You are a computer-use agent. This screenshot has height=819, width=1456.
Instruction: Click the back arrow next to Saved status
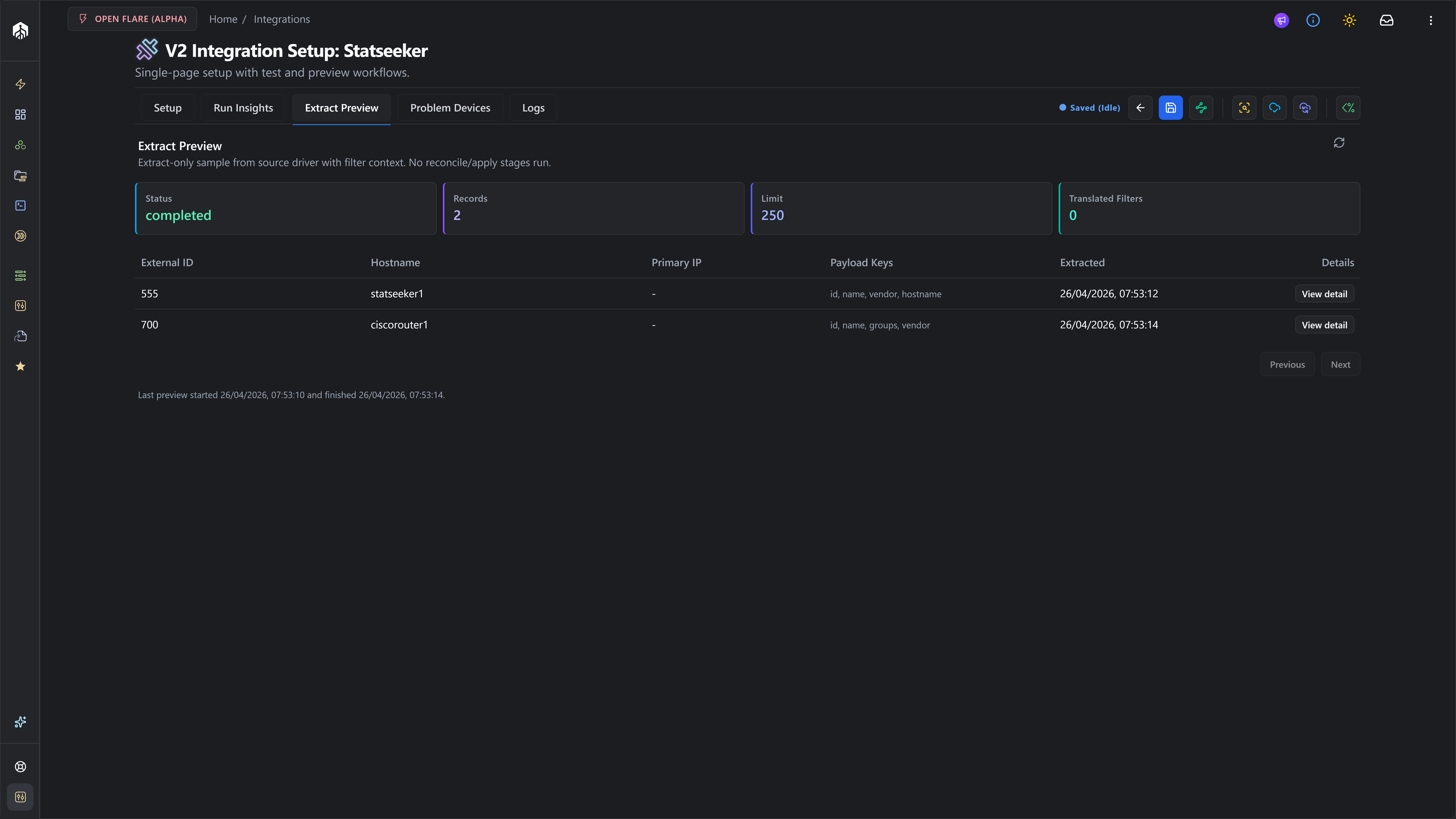pos(1140,107)
